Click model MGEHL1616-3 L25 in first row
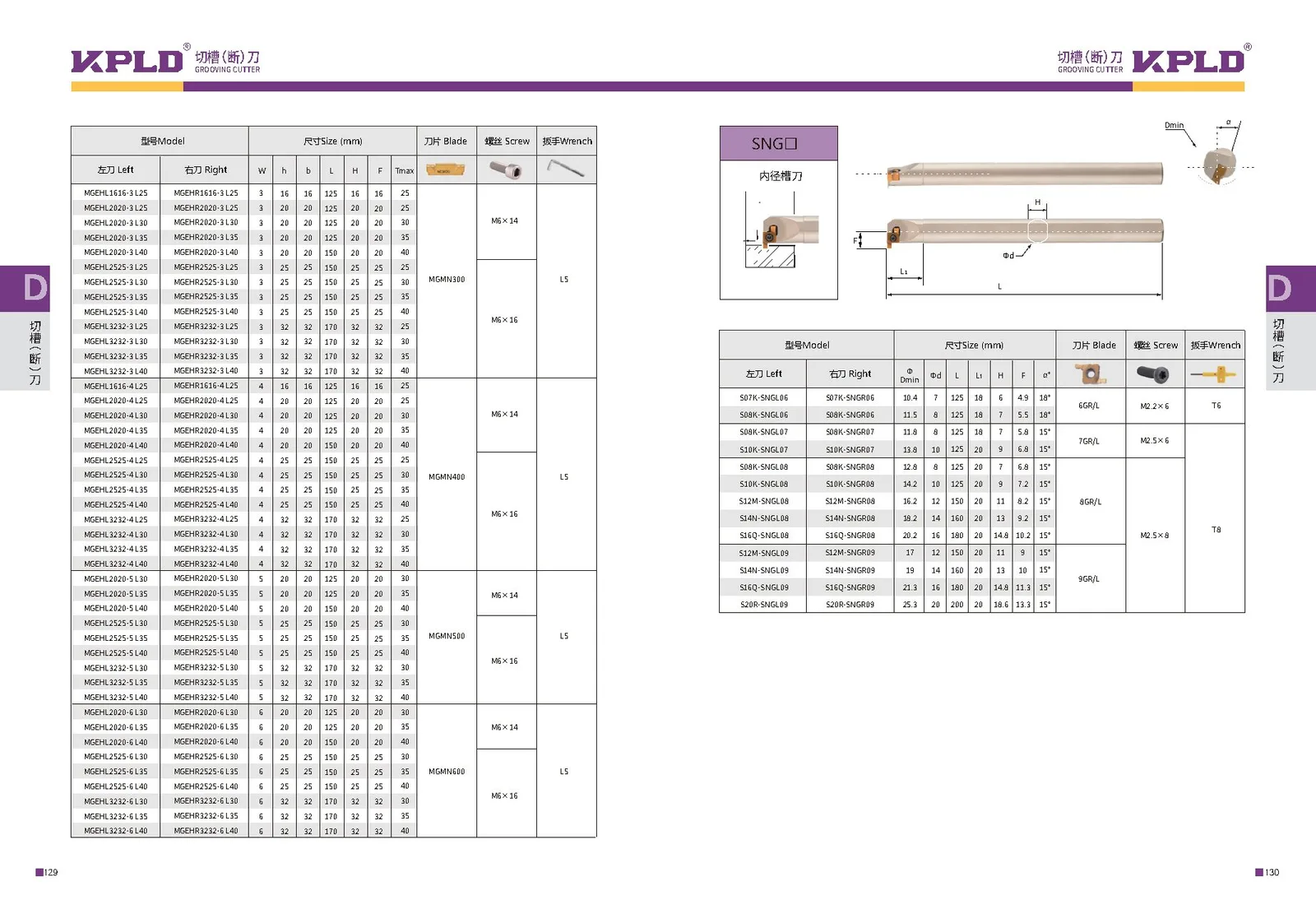The height and width of the screenshot is (900, 1316). pyautogui.click(x=116, y=193)
